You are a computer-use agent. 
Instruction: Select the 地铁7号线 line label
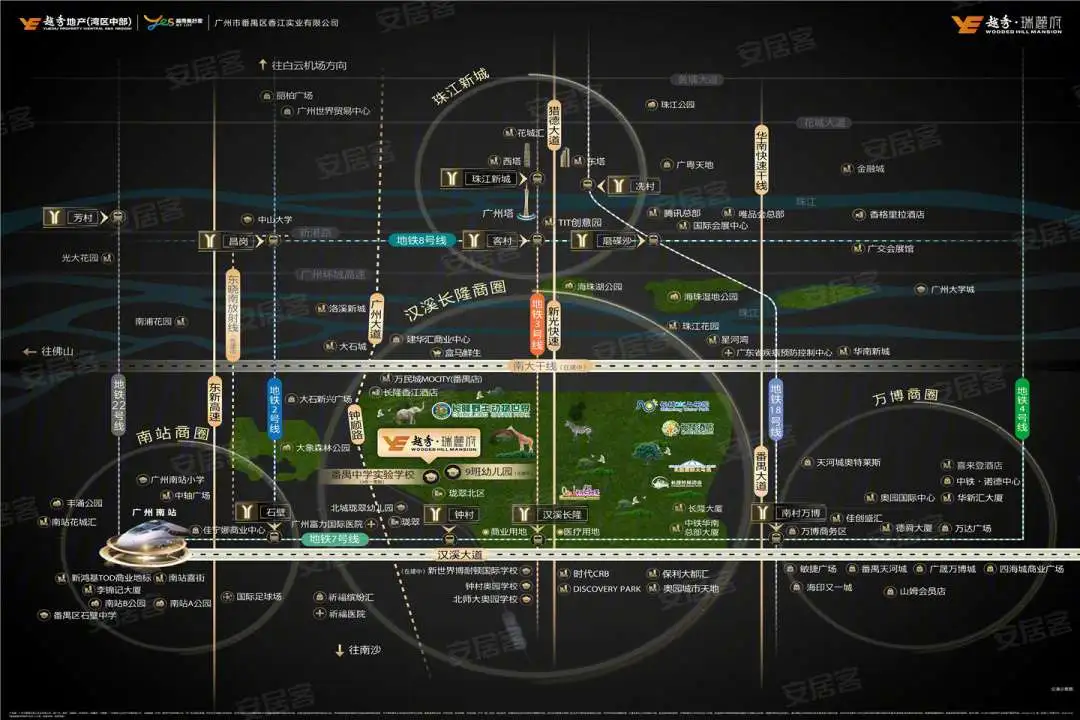(334, 539)
